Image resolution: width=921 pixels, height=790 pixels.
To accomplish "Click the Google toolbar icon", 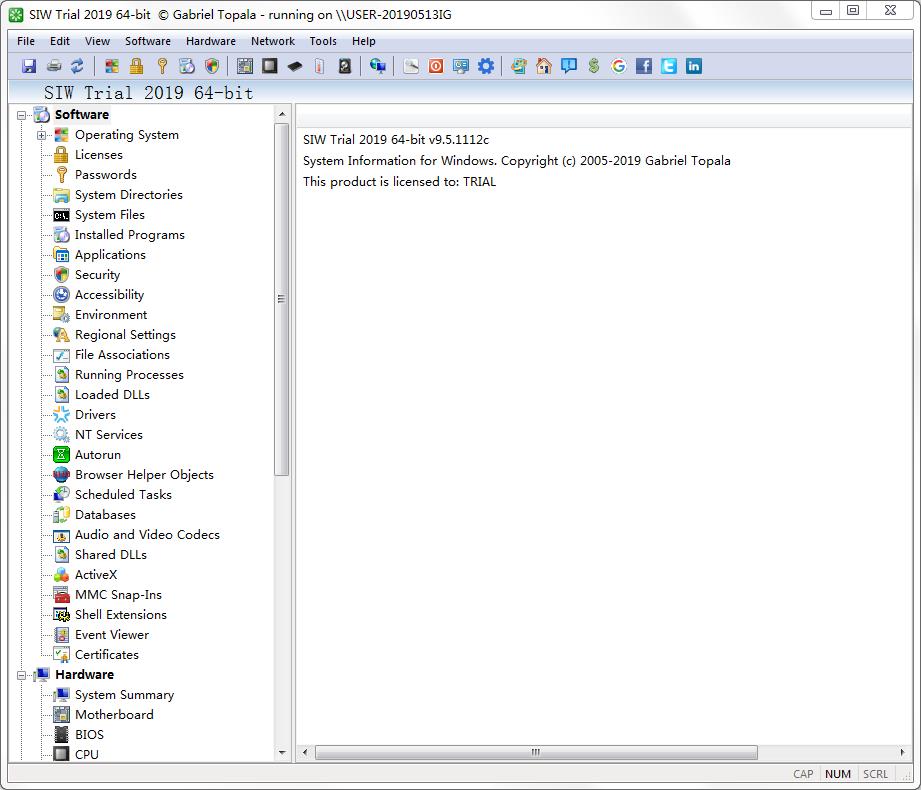I will click(619, 66).
